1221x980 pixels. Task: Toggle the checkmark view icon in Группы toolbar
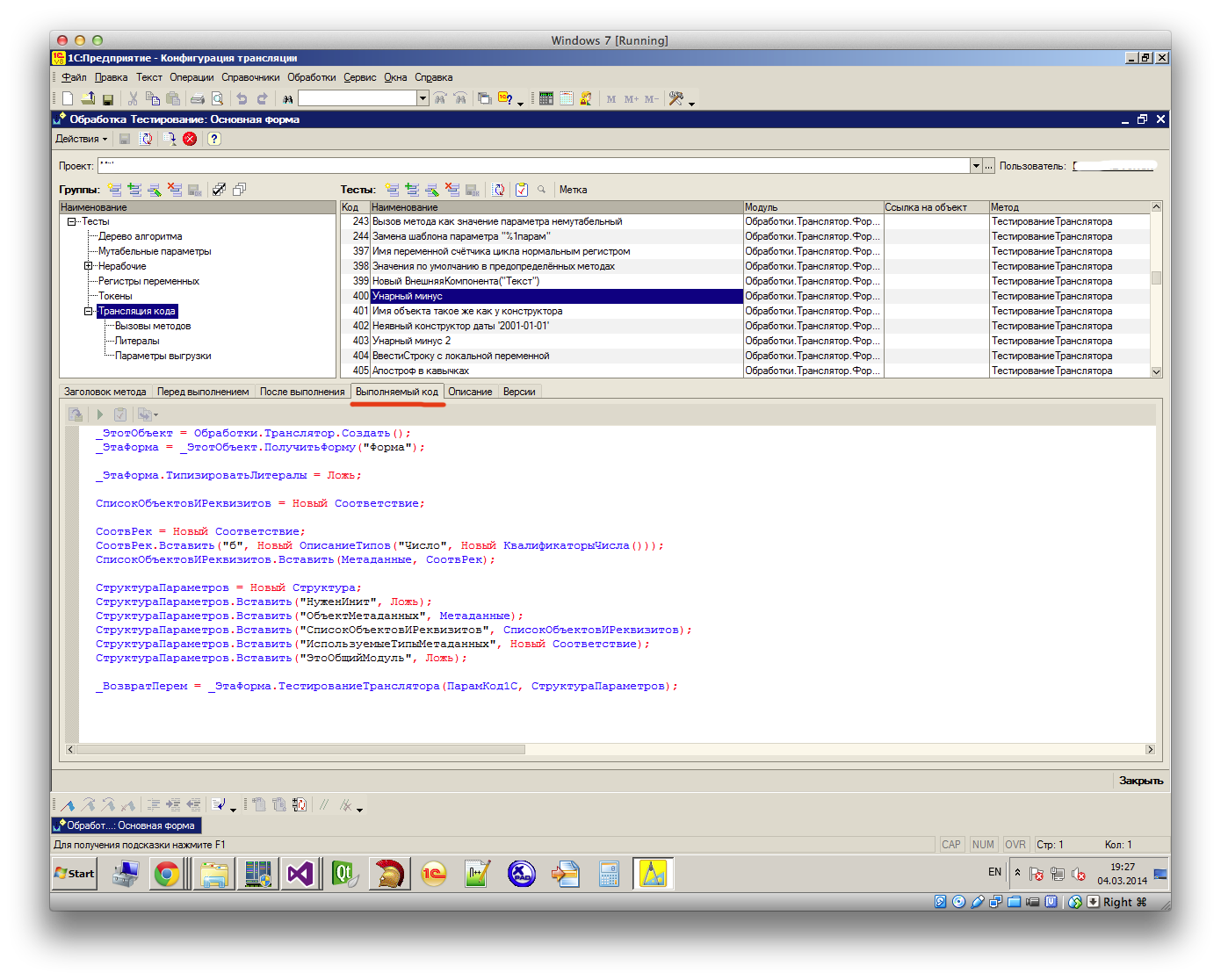pos(219,189)
